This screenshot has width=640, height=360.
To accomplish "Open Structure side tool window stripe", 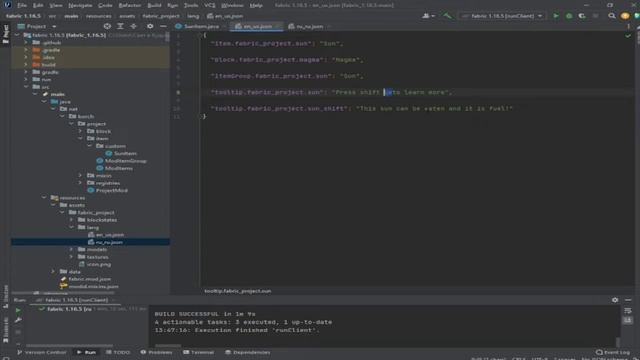I will tap(5, 296).
